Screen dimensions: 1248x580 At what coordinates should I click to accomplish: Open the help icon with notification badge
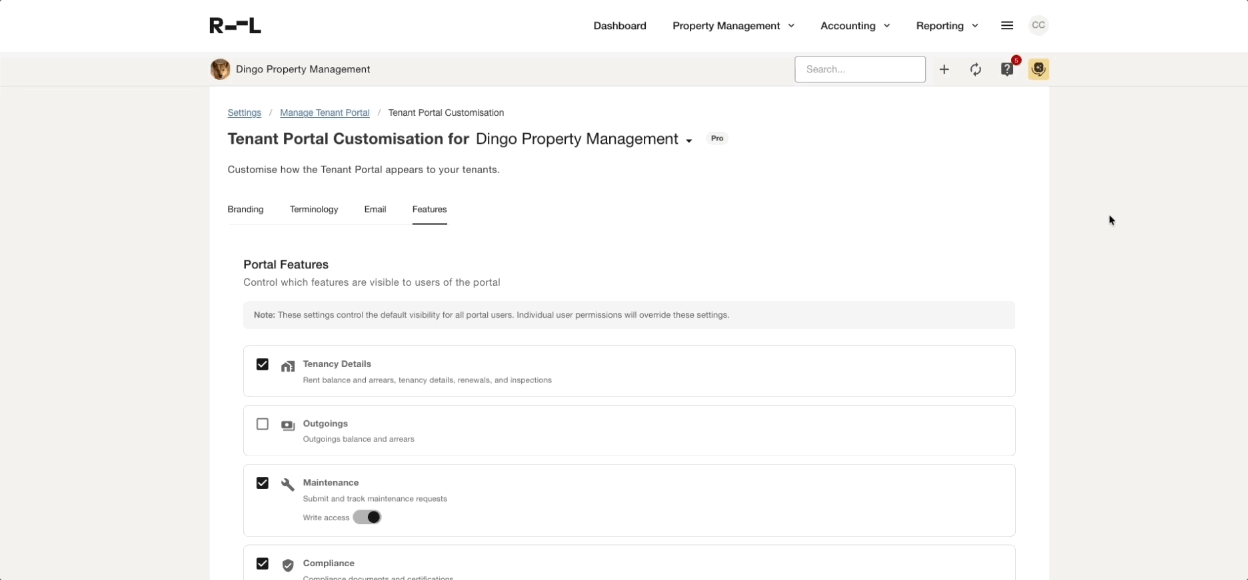[x=1007, y=69]
